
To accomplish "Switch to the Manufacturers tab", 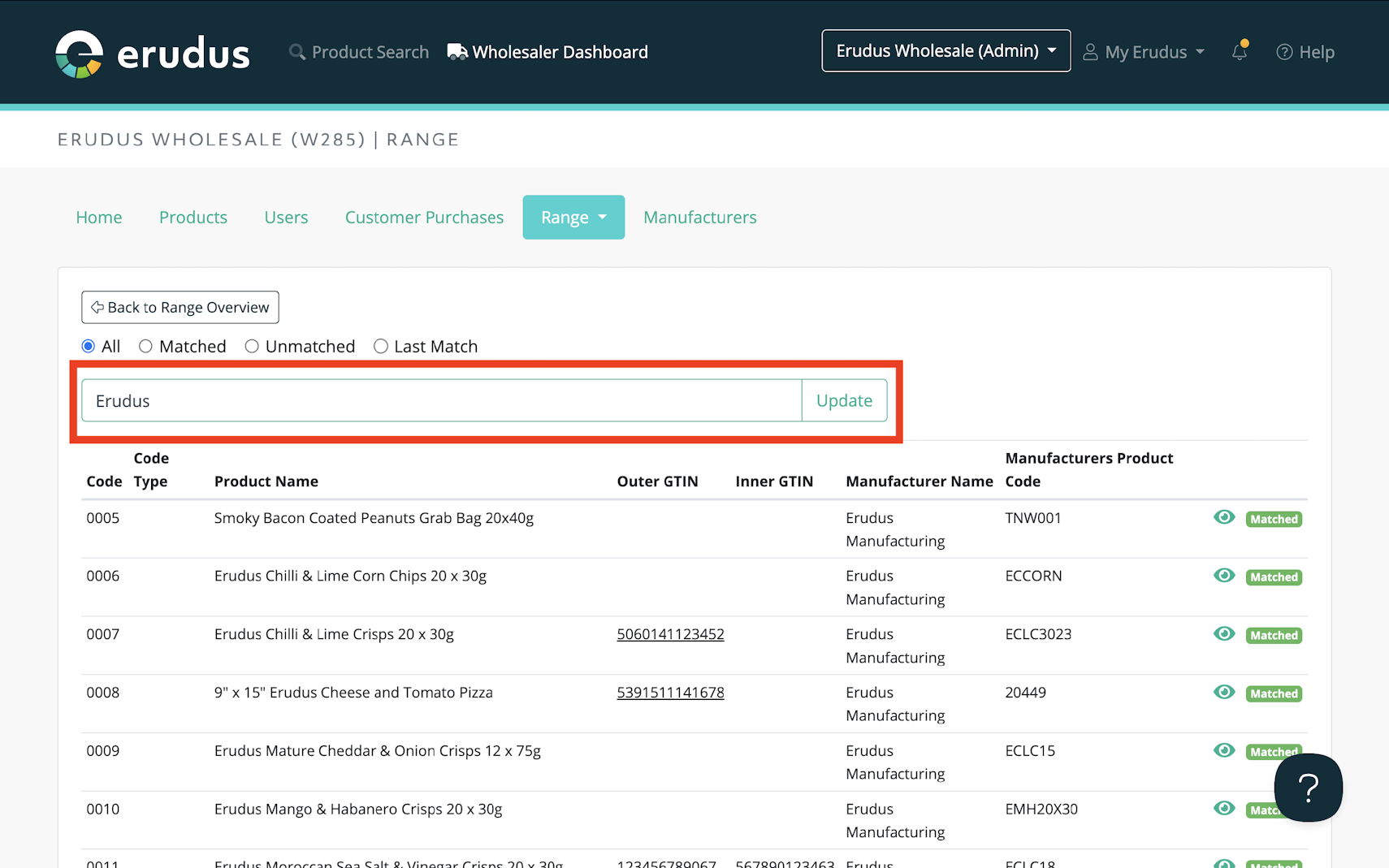I will [x=700, y=218].
